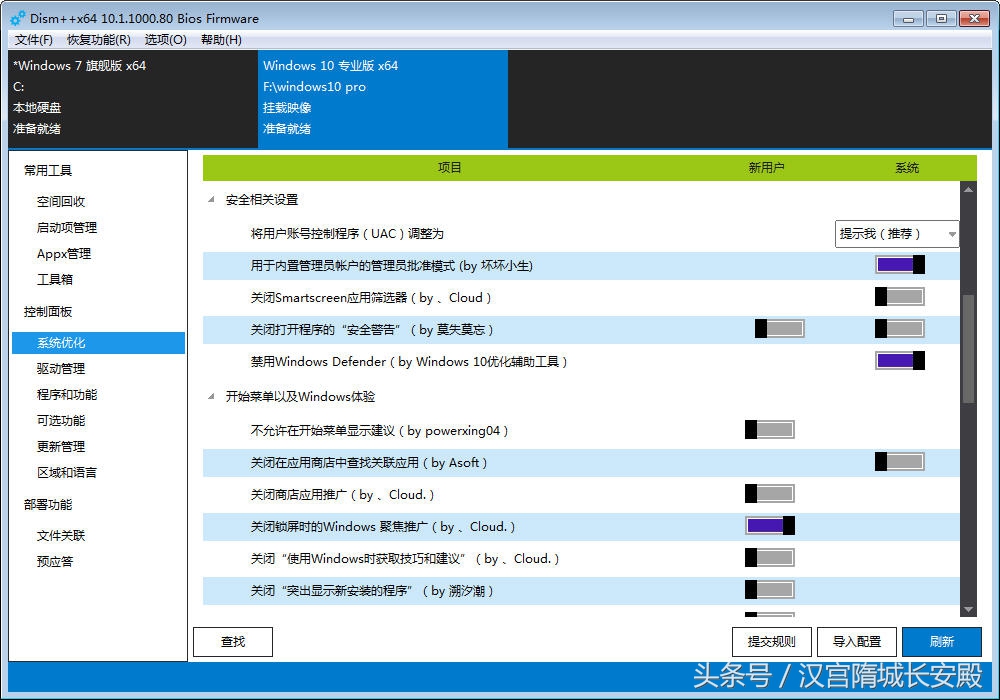1000x700 pixels.
Task: Open Appx管理 in the sidebar
Action: pyautogui.click(x=64, y=254)
